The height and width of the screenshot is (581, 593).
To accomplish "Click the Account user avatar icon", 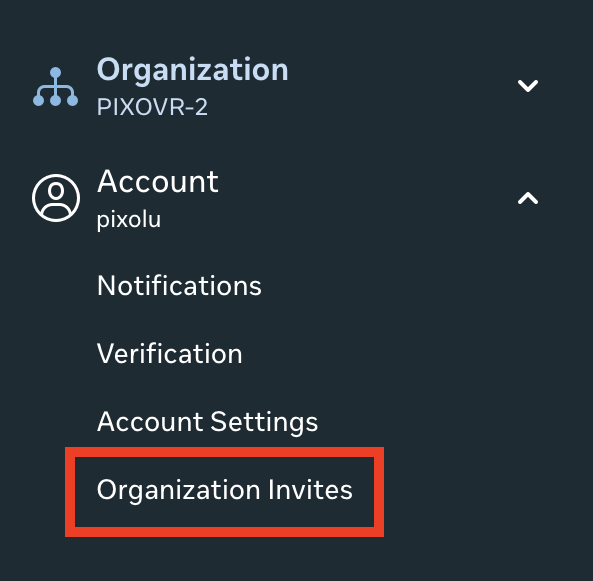I will click(56, 198).
